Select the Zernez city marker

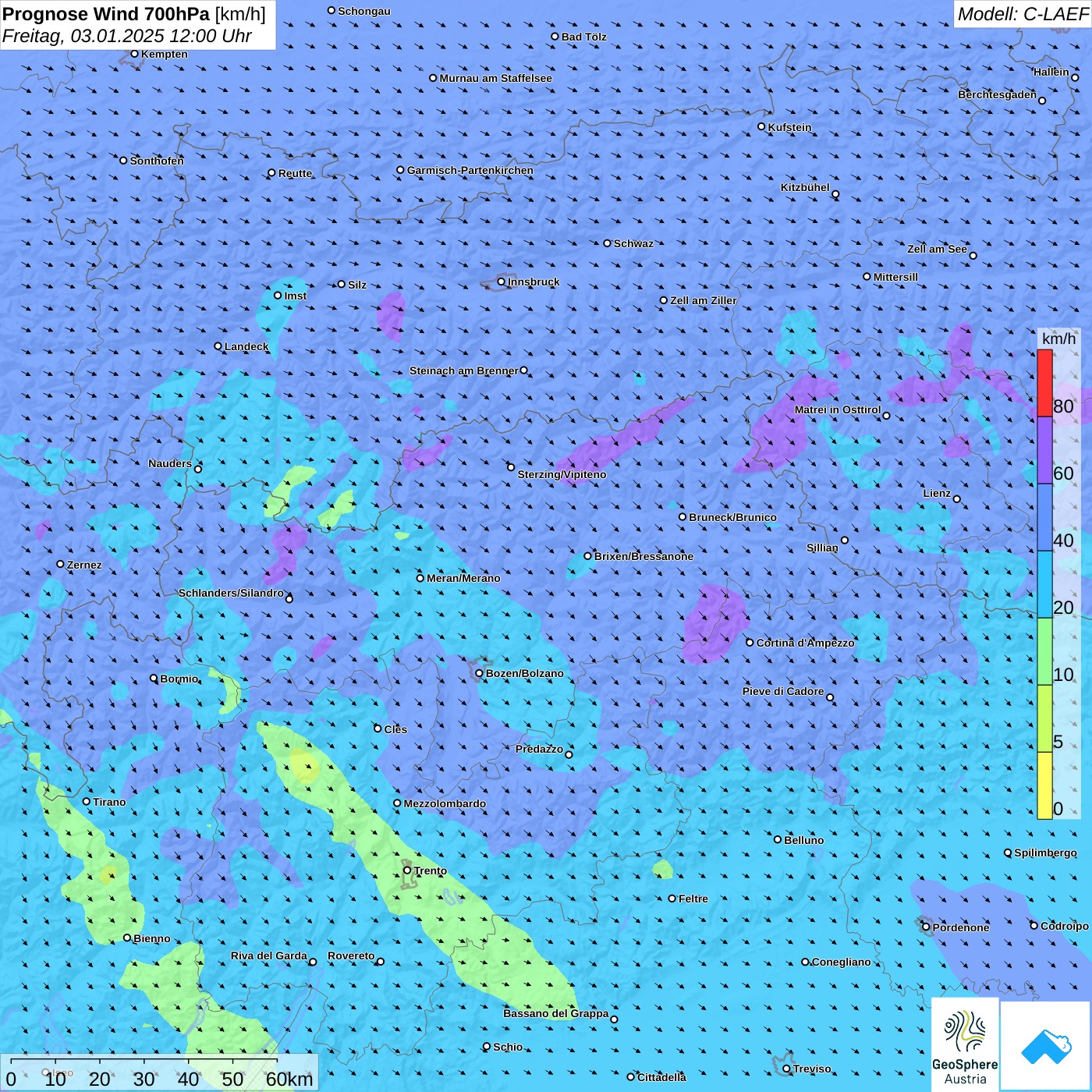(x=61, y=564)
